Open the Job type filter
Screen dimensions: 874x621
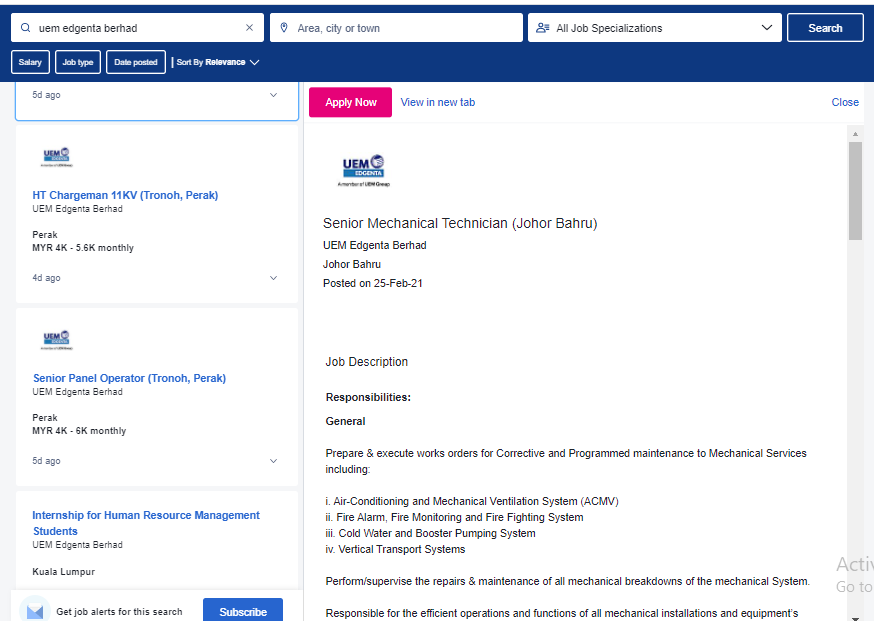coord(78,62)
